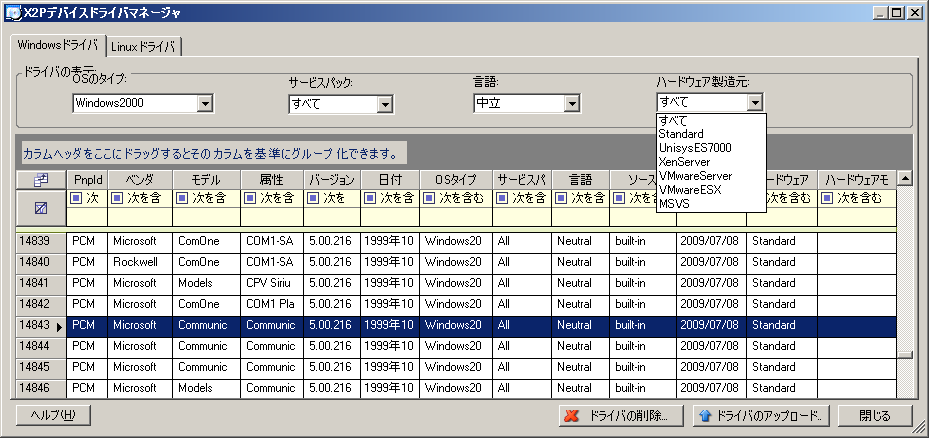Select row header 14846

41,388
